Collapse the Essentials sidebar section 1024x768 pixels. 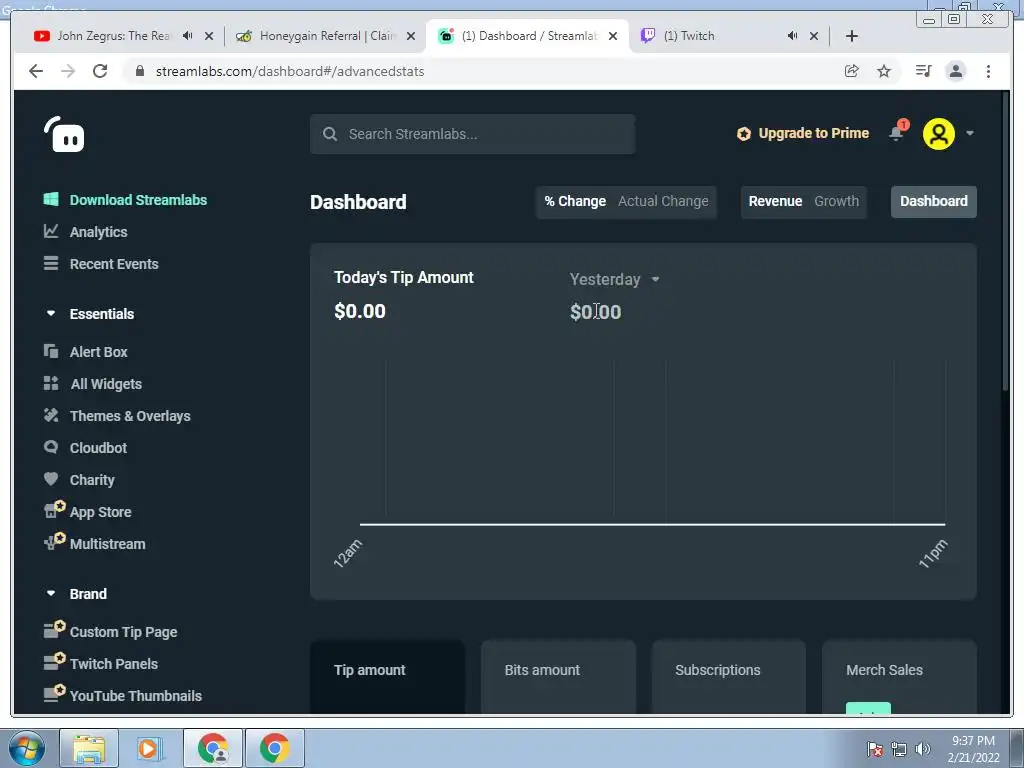(x=51, y=313)
